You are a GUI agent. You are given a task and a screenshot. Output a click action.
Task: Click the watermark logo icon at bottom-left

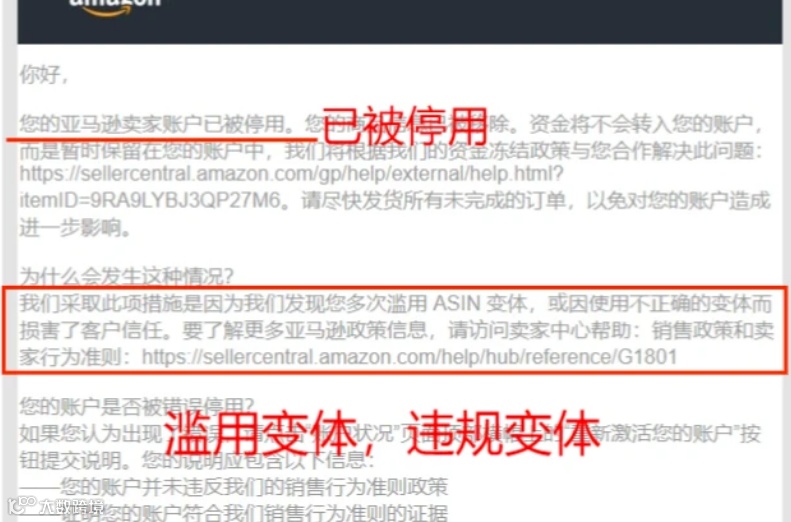21,505
